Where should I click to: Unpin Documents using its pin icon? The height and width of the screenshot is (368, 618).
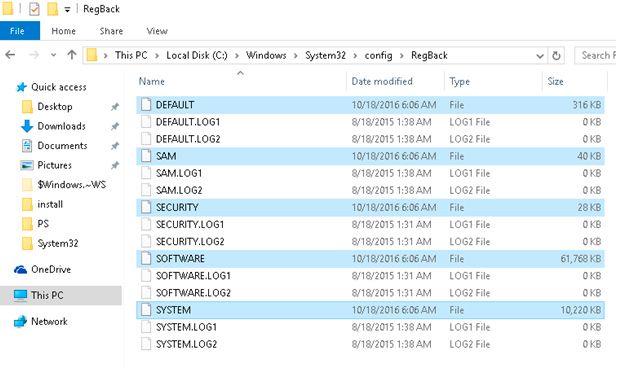tap(115, 146)
